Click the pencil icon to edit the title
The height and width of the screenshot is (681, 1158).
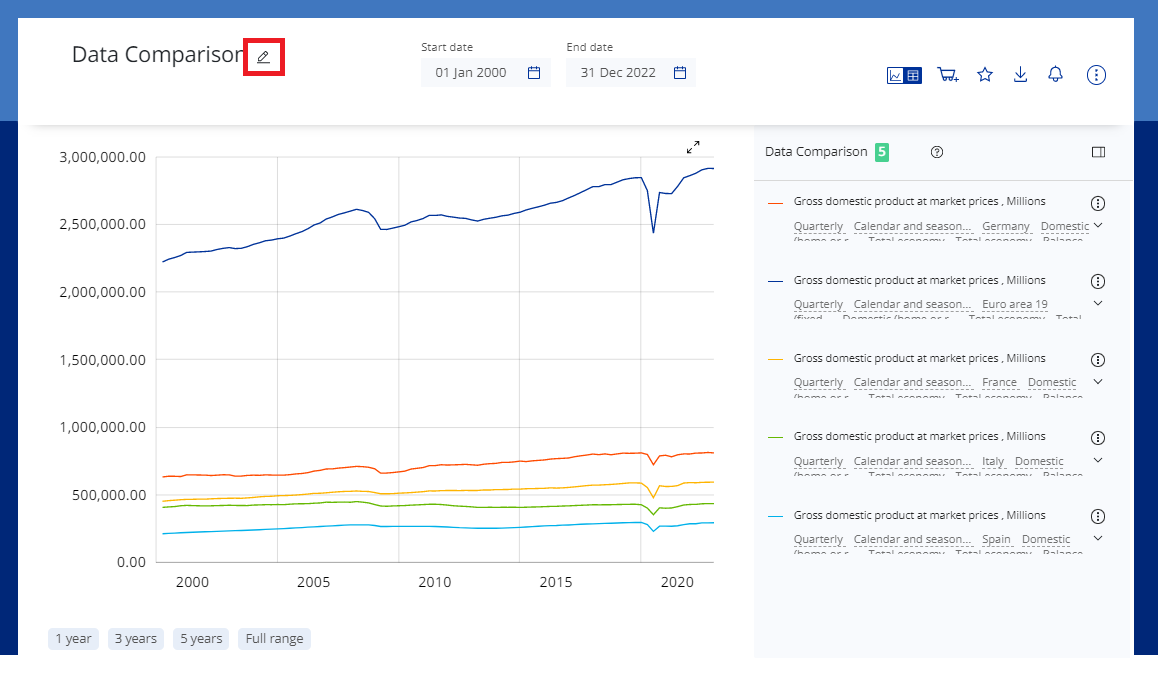pyautogui.click(x=264, y=57)
